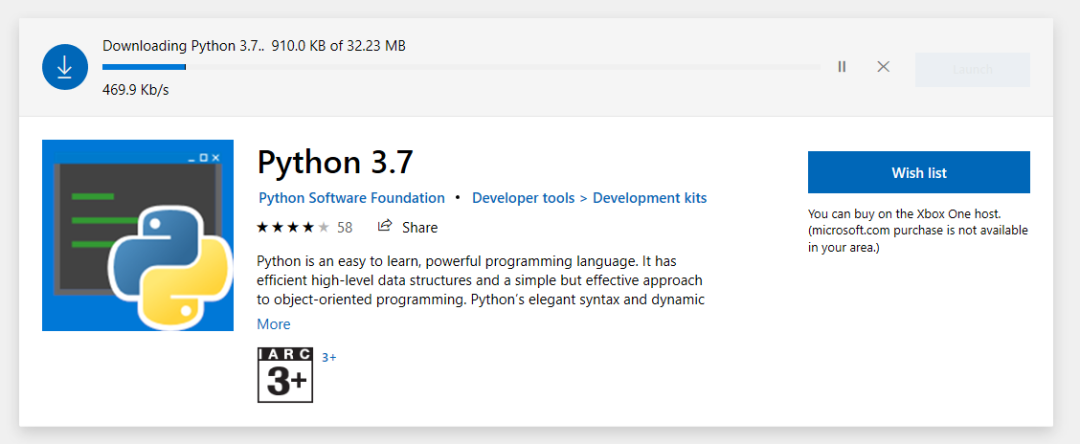Click the greyed-out Launch button
Image resolution: width=1080 pixels, height=444 pixels.
[x=973, y=70]
